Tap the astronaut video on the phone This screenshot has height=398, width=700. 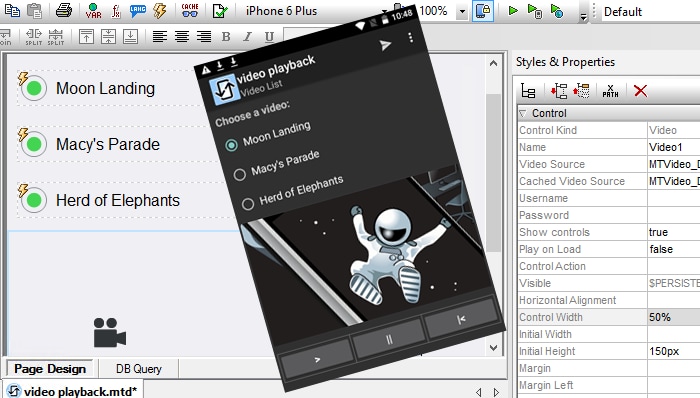click(x=366, y=250)
